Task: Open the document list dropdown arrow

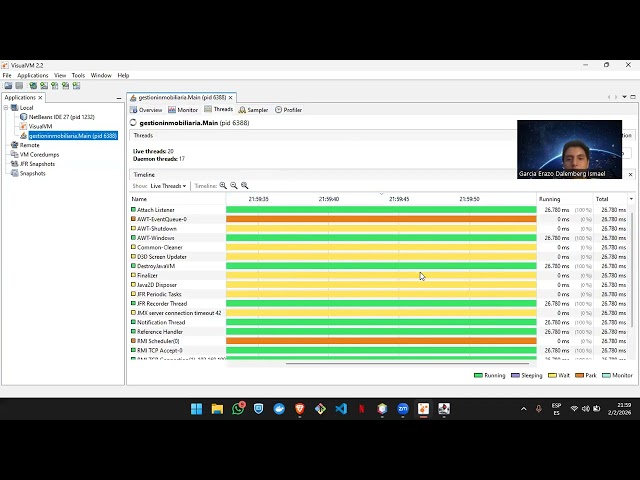Action: tap(624, 97)
